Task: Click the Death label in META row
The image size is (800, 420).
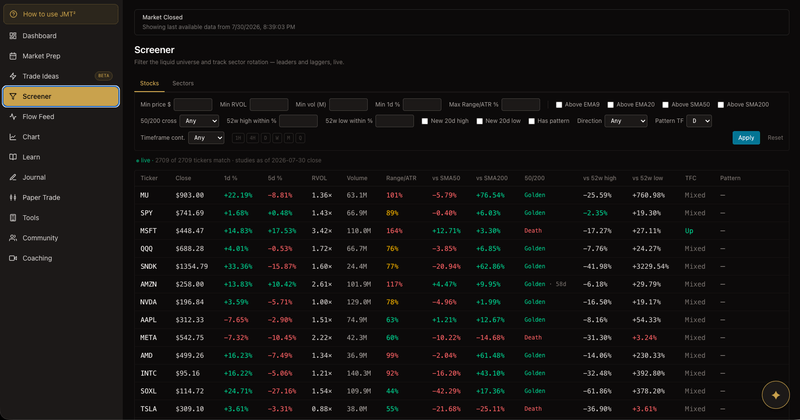Action: coord(533,338)
